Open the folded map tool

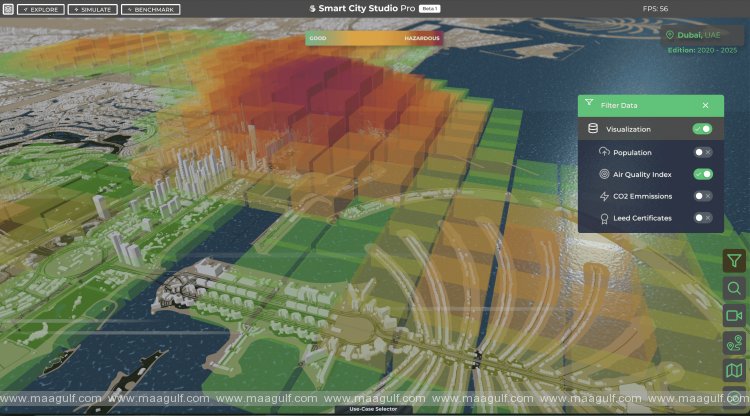coord(734,370)
